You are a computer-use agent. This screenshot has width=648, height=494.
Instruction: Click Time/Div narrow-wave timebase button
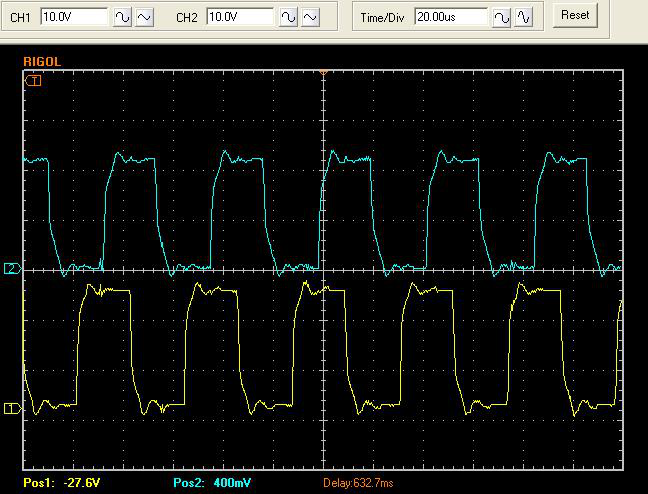[x=525, y=17]
